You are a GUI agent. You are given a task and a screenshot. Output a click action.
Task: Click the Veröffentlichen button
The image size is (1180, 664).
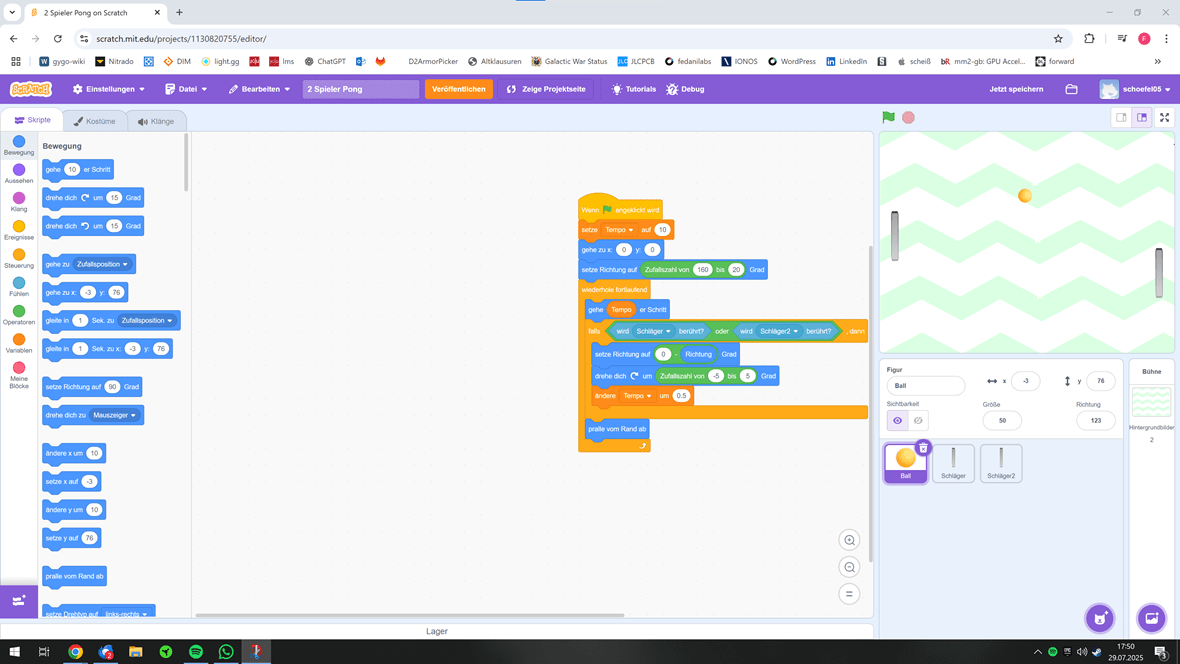(x=458, y=89)
